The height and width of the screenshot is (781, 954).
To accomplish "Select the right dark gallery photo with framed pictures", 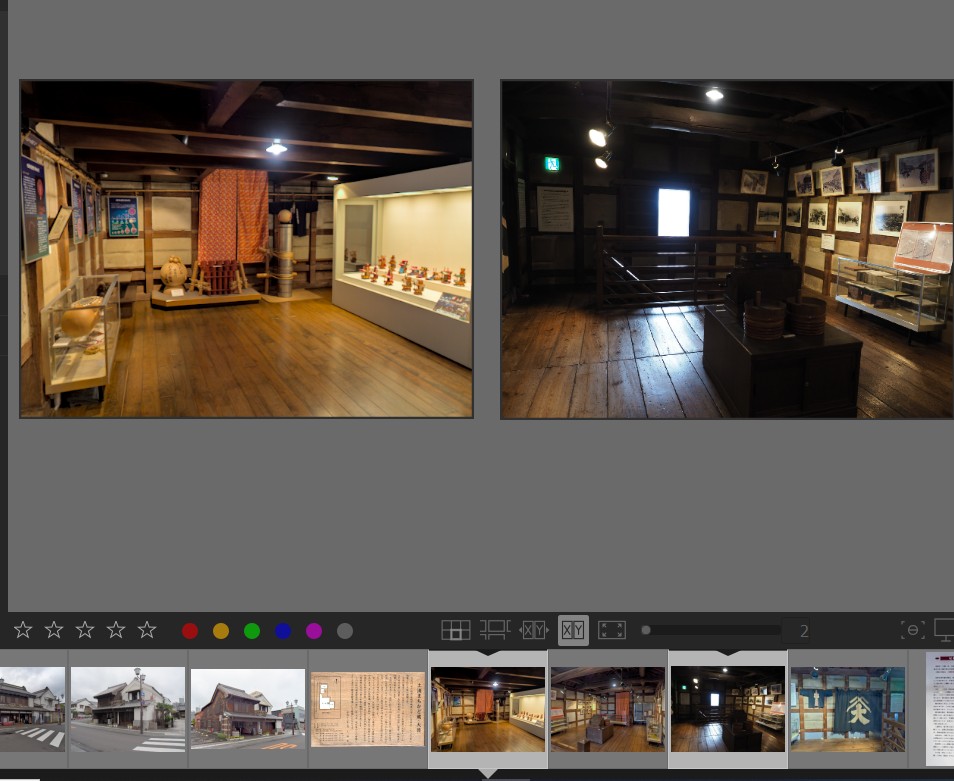I will (x=727, y=249).
